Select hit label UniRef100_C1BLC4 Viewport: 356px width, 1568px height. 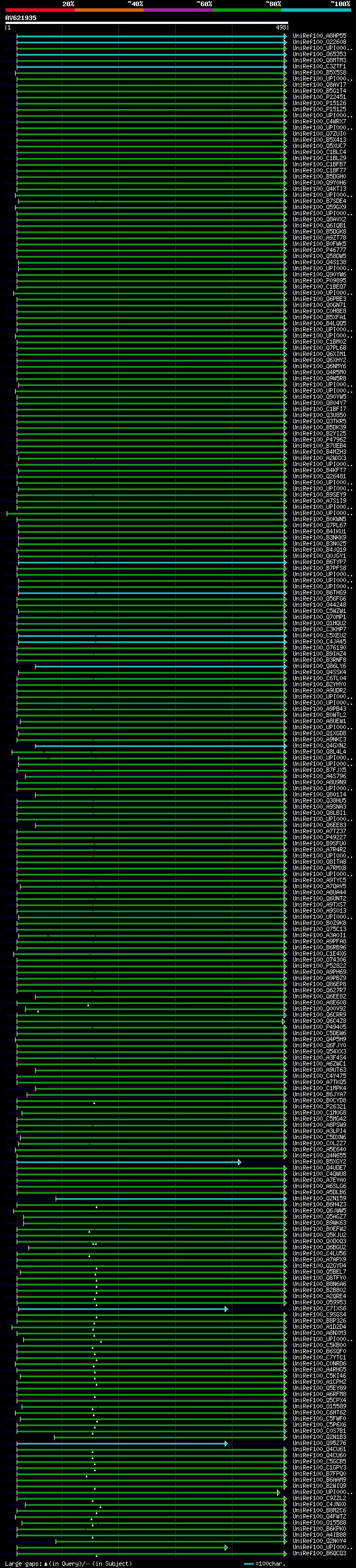(319, 152)
